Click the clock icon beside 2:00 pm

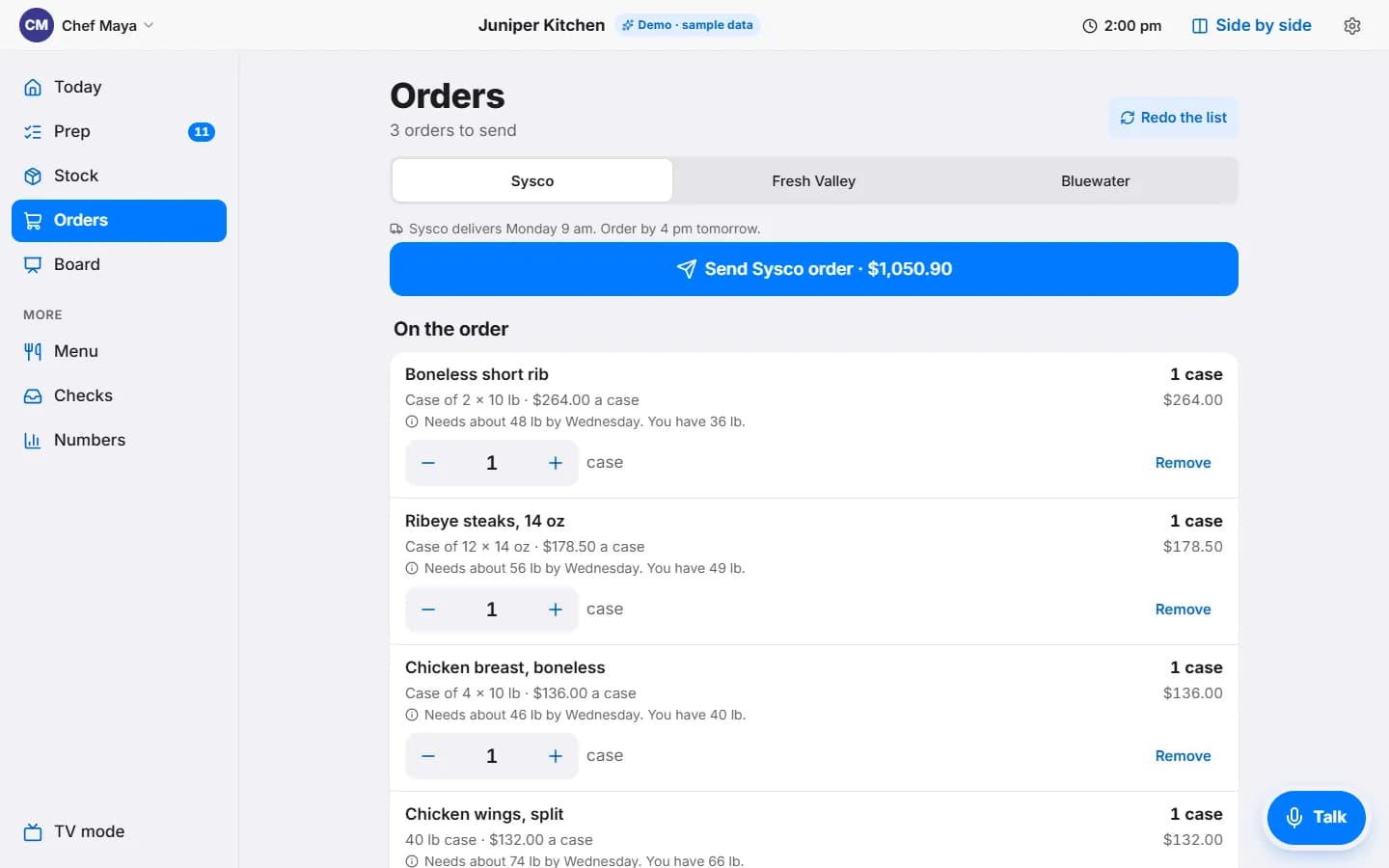click(x=1090, y=26)
